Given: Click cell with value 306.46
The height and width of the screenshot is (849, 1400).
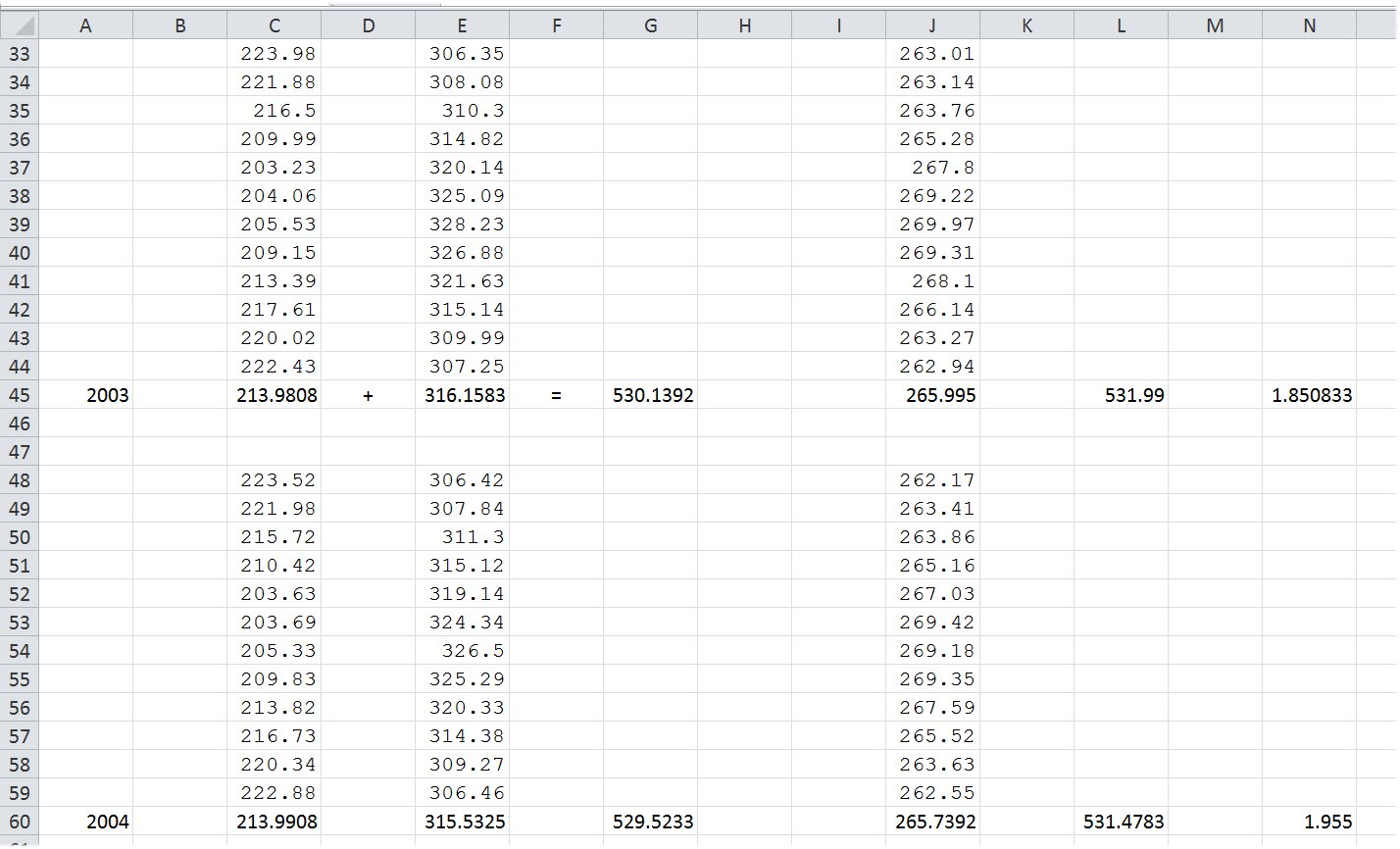Looking at the screenshot, I should click(x=462, y=793).
